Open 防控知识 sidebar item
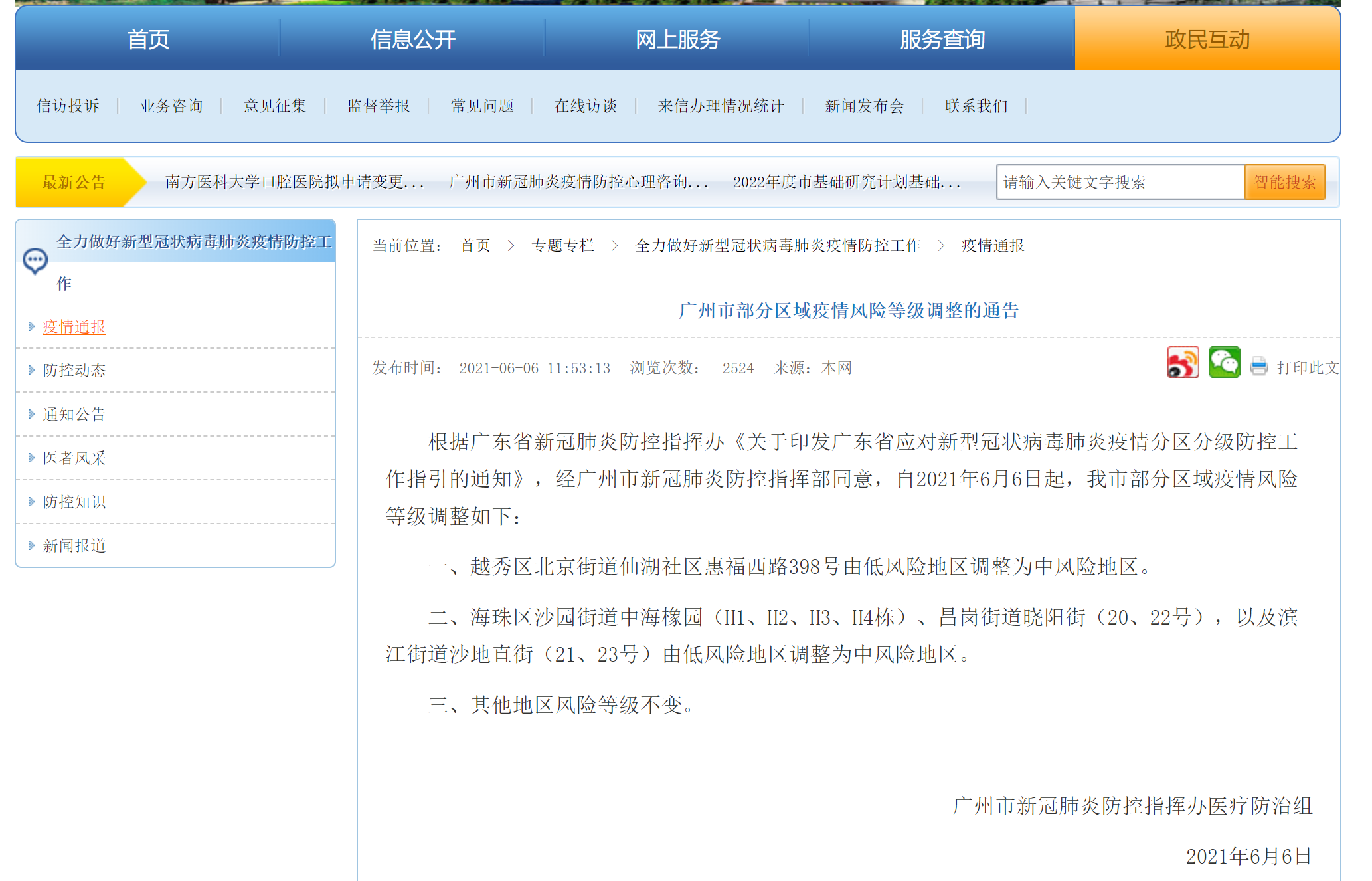The width and height of the screenshot is (1372, 881). click(x=74, y=502)
